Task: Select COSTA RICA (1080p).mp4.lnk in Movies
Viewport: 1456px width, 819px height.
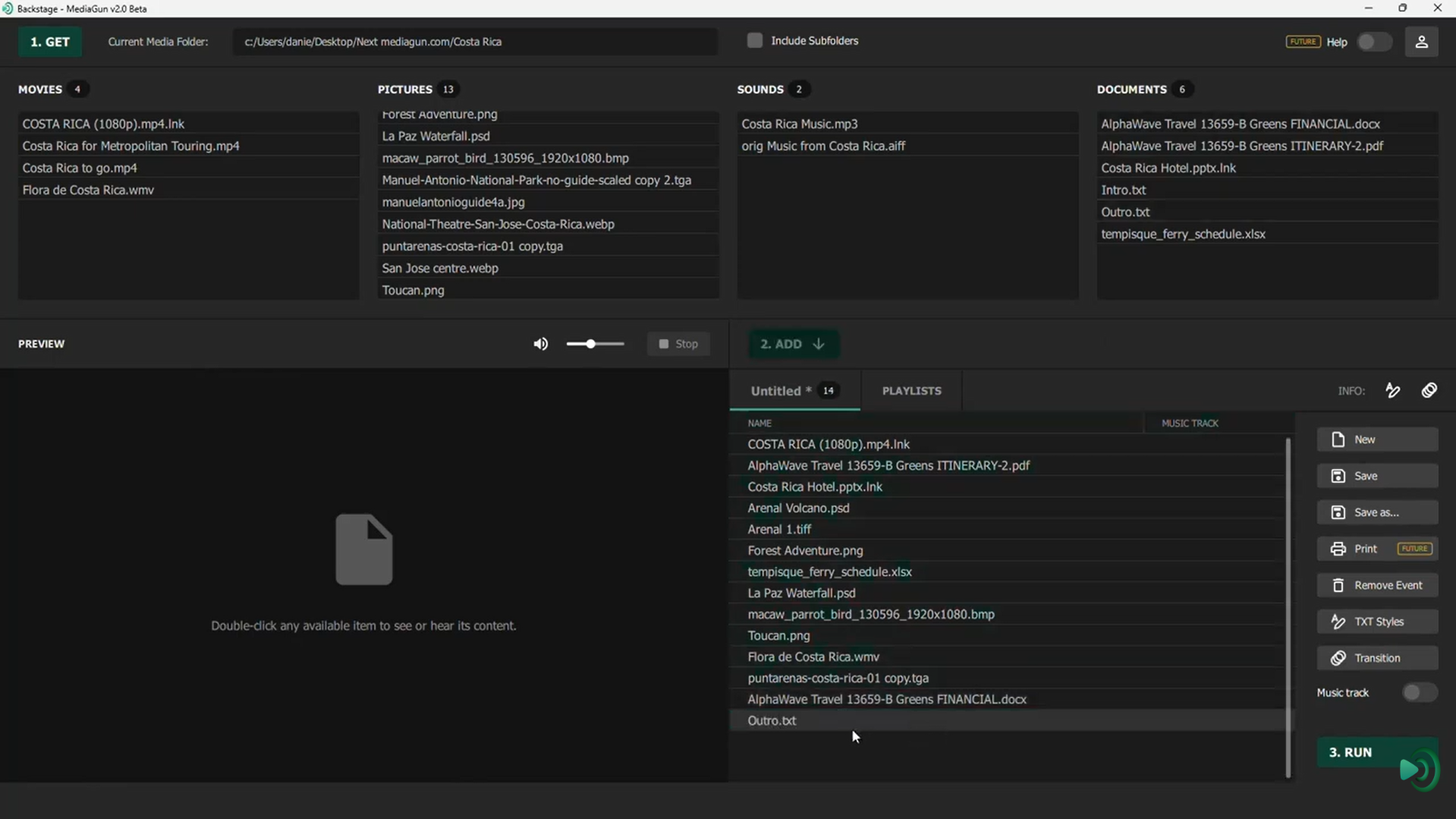Action: (x=188, y=124)
